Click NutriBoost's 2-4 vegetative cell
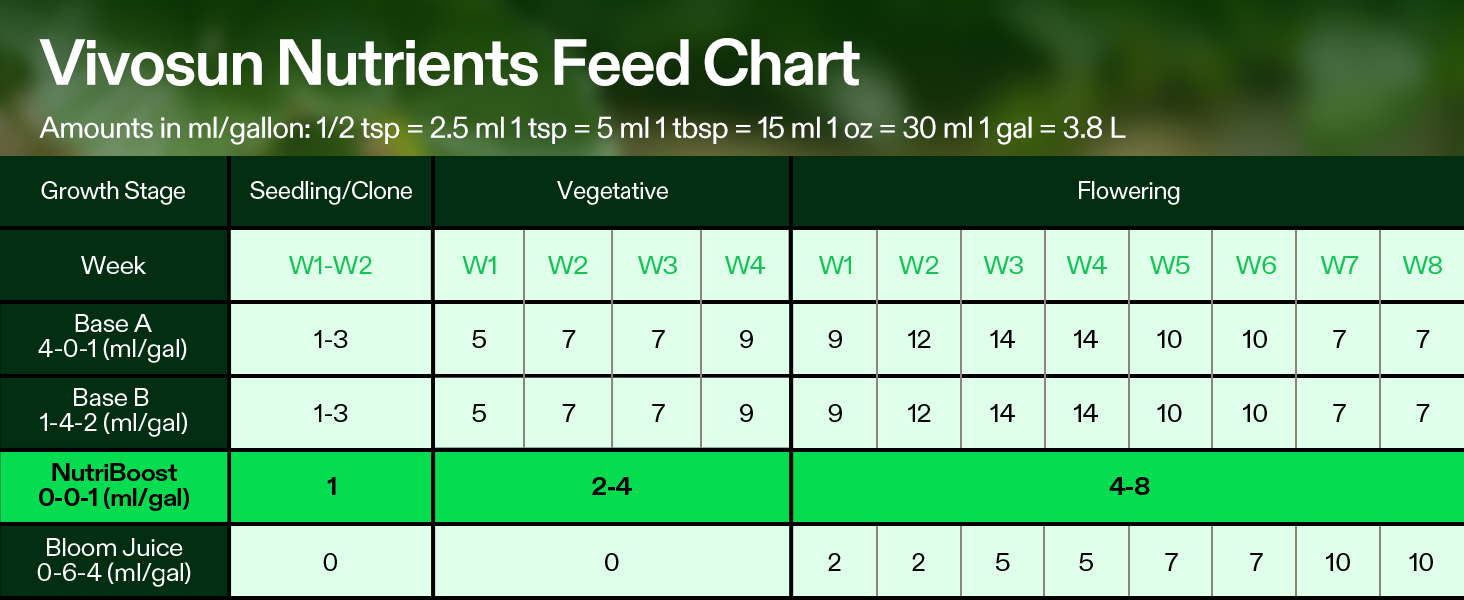 pyautogui.click(x=612, y=487)
